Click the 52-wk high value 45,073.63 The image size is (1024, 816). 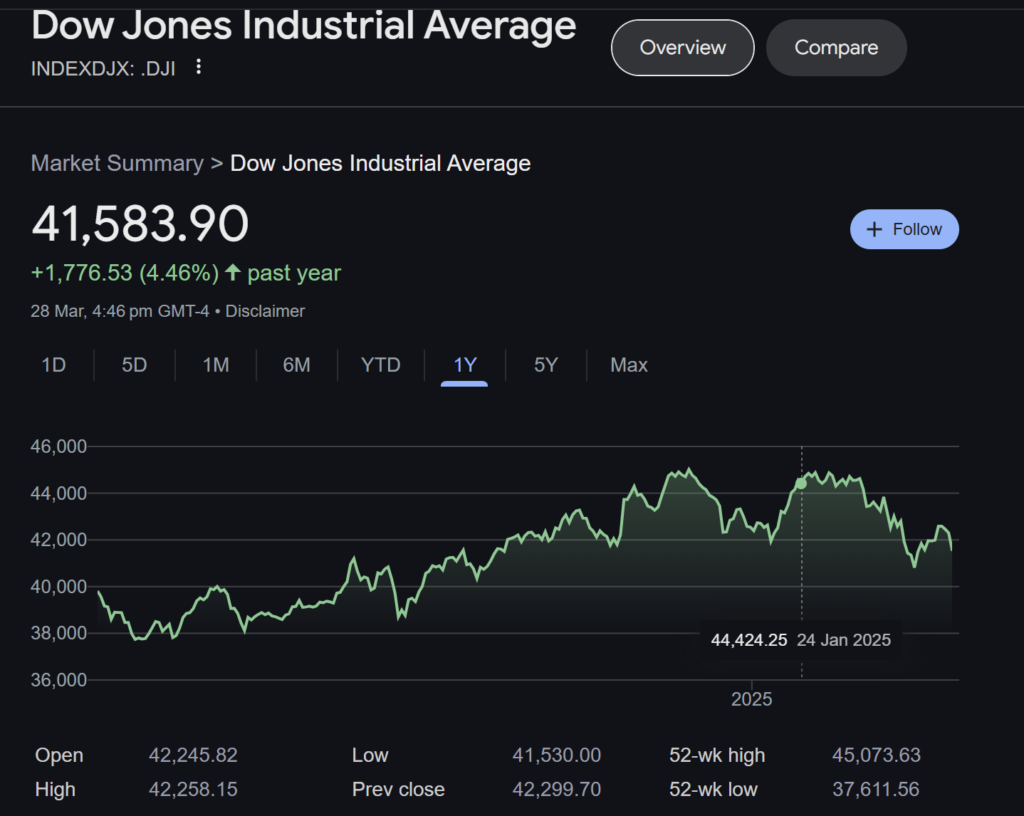pyautogui.click(x=876, y=755)
